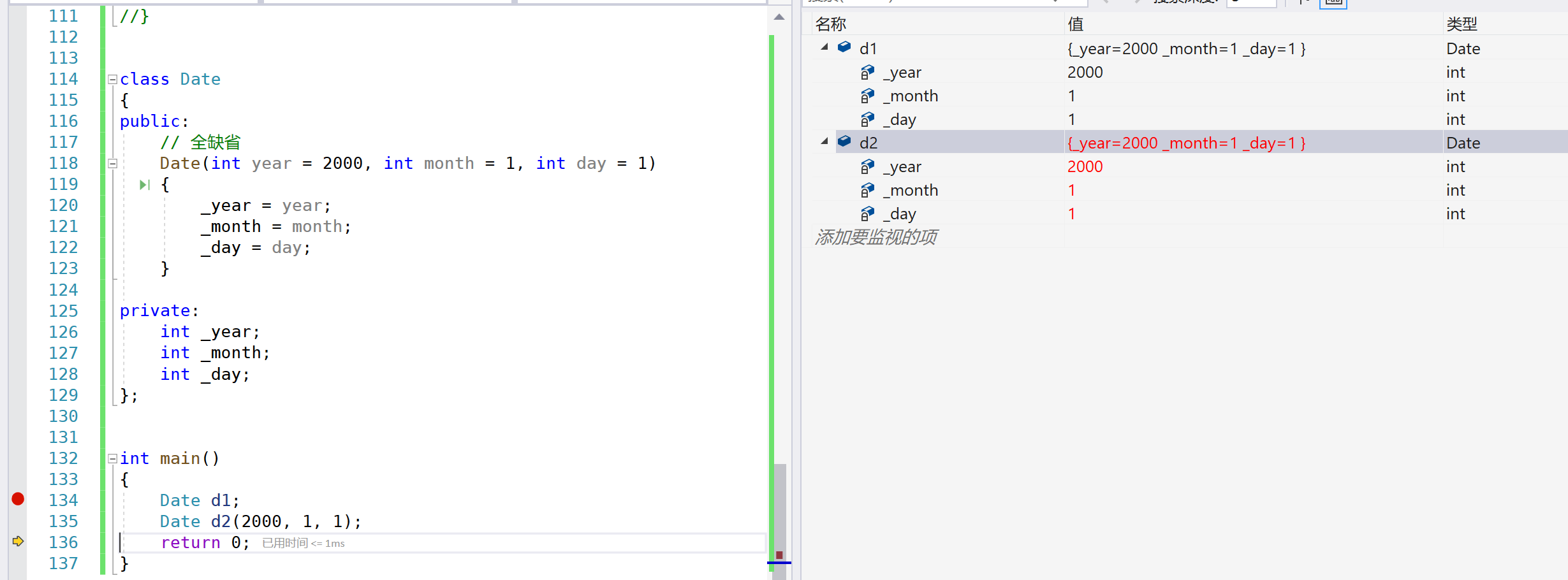Screen dimensions: 1568x580
Task: Click the 搜索深度 value field
Action: (x=1250, y=3)
